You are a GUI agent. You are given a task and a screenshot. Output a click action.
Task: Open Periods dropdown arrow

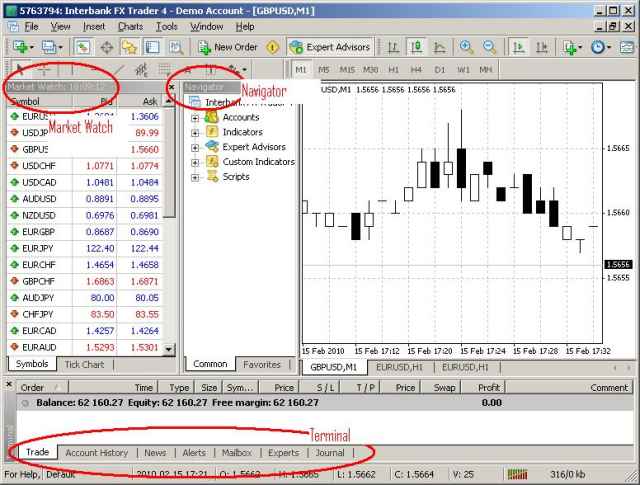pos(609,48)
